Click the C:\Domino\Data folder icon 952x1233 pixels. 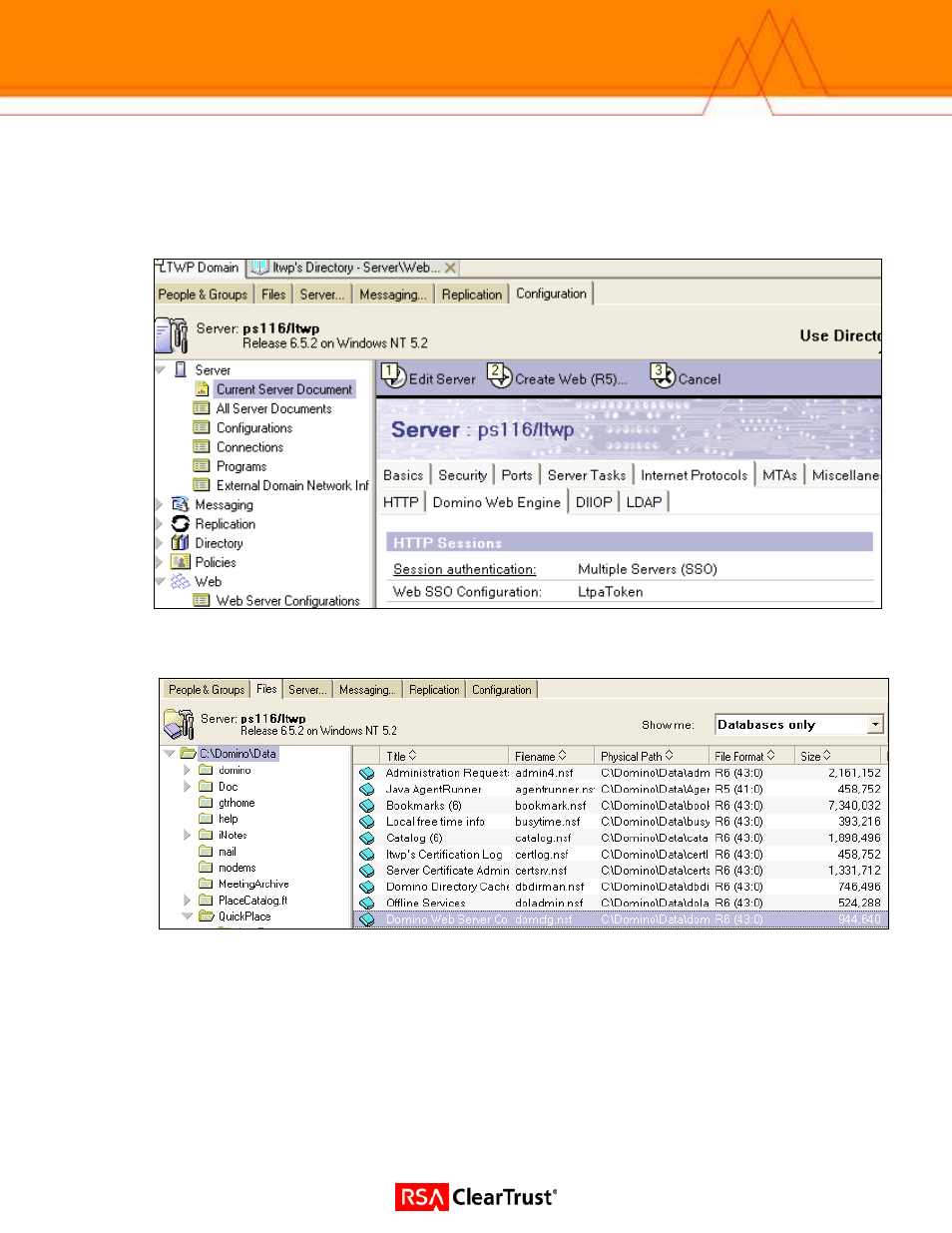pyautogui.click(x=188, y=754)
